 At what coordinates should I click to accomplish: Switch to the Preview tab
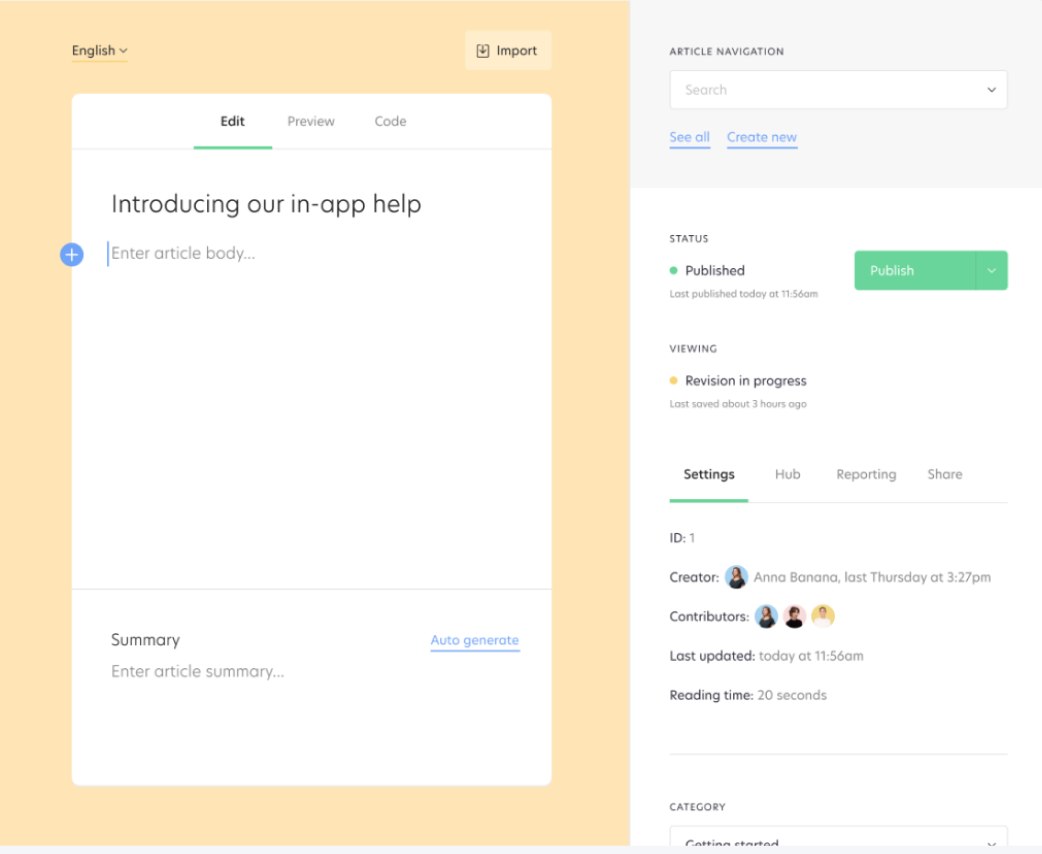point(311,122)
